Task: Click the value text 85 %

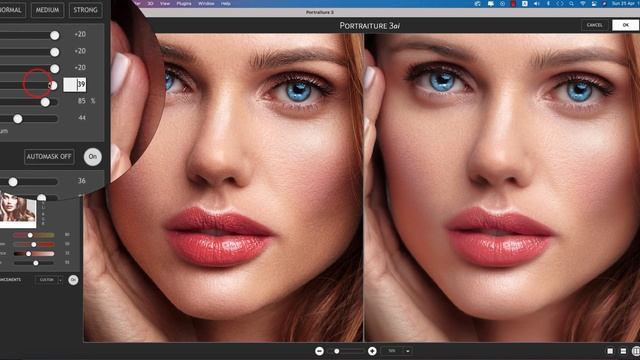Action: tap(87, 101)
